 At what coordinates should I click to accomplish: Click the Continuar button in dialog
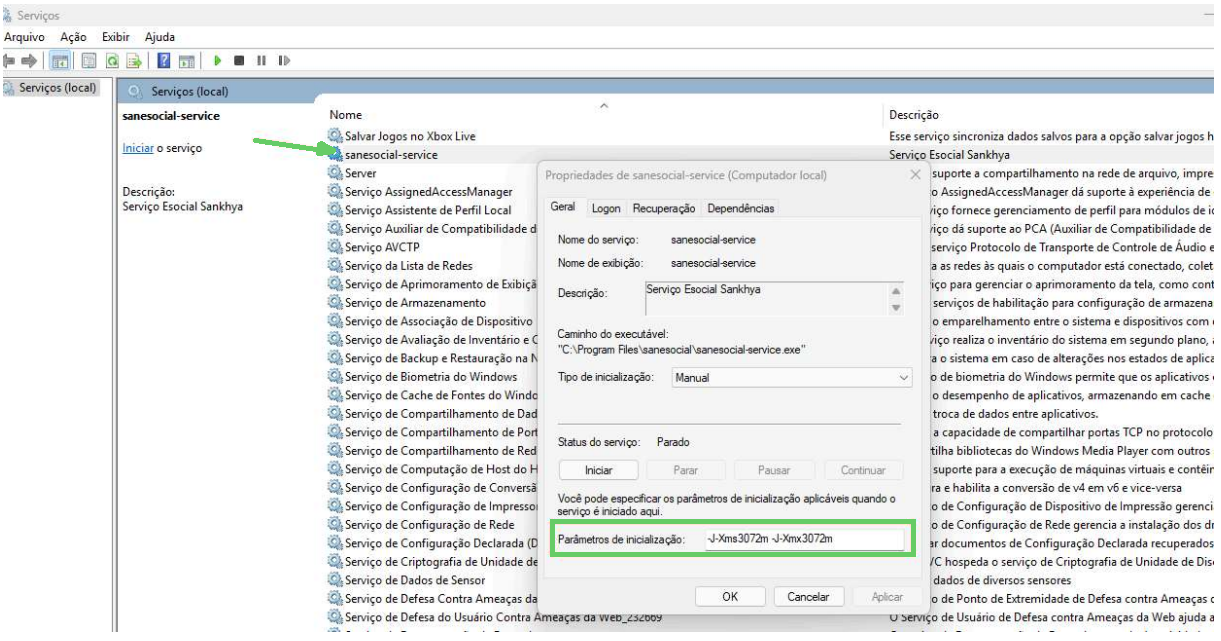[862, 470]
